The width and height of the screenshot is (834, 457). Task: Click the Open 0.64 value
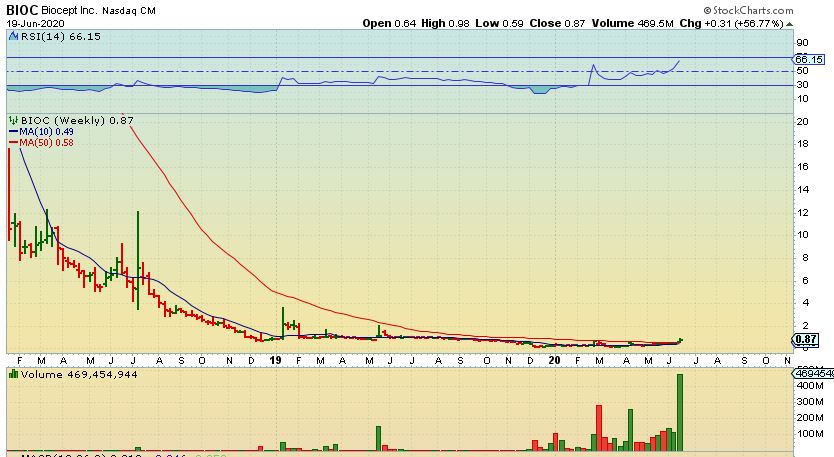coord(389,23)
